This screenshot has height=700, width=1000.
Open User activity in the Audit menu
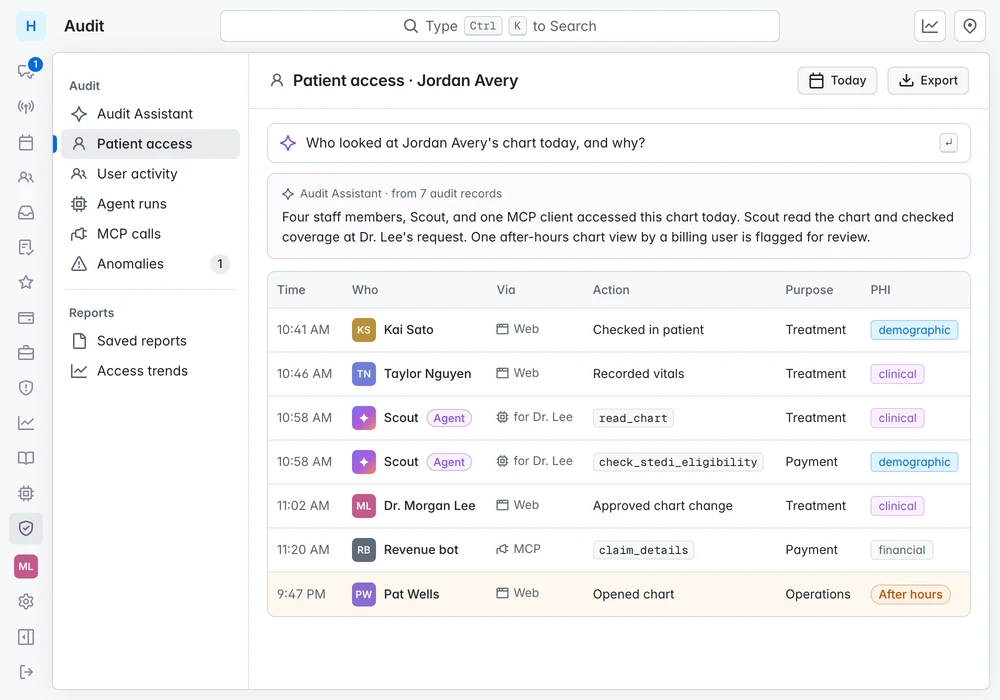pyautogui.click(x=151, y=174)
